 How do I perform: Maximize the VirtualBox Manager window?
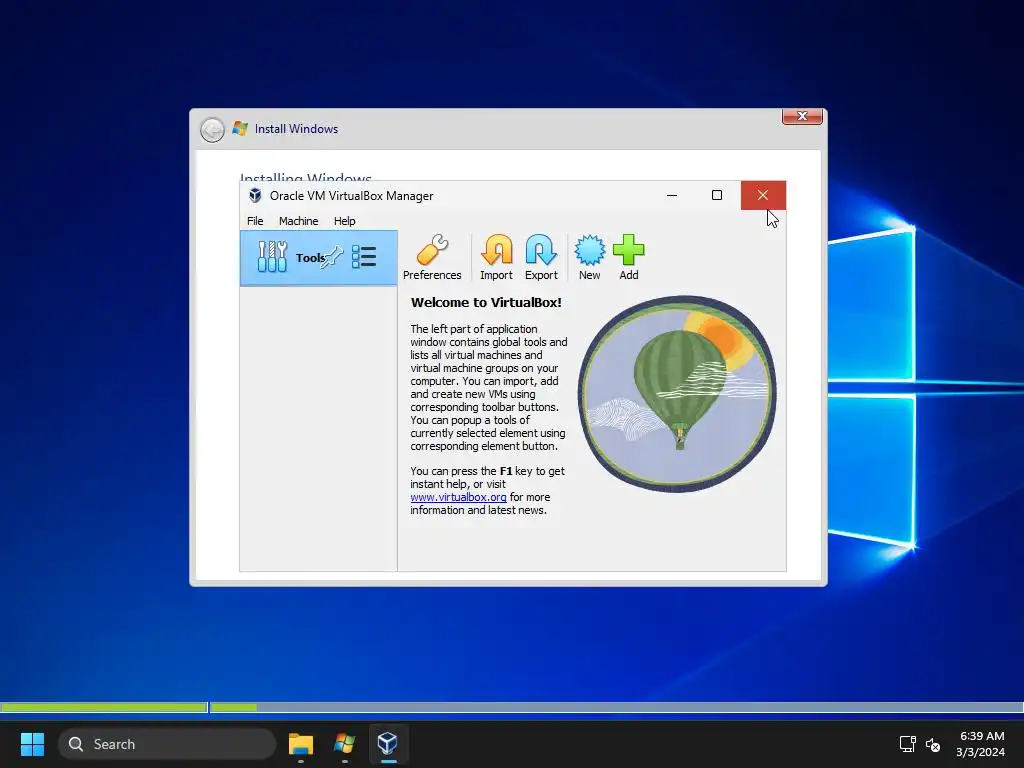716,195
